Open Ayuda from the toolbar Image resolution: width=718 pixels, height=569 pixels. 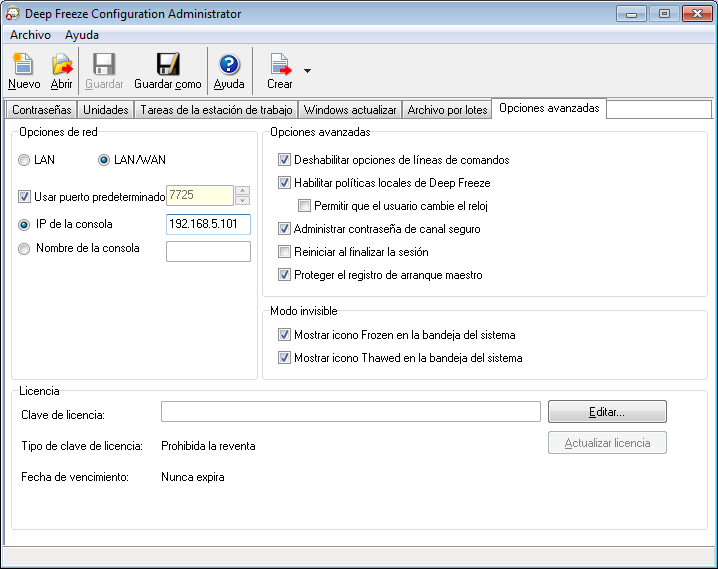click(229, 64)
